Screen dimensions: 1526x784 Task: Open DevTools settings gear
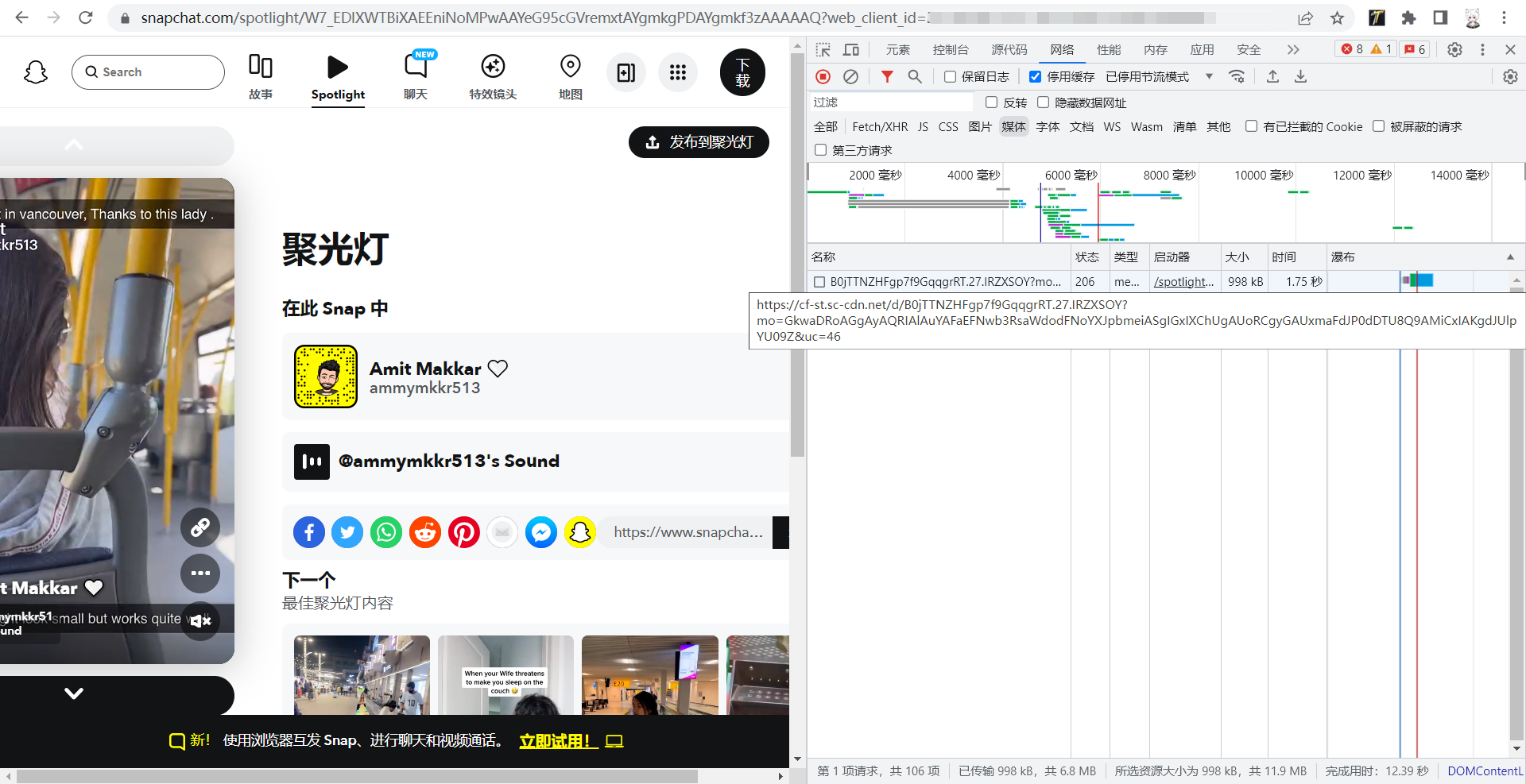coord(1454,49)
